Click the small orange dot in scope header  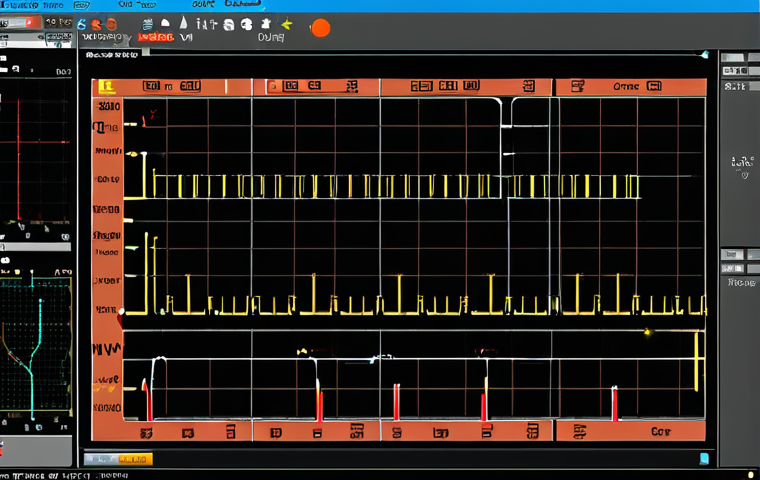273,86
